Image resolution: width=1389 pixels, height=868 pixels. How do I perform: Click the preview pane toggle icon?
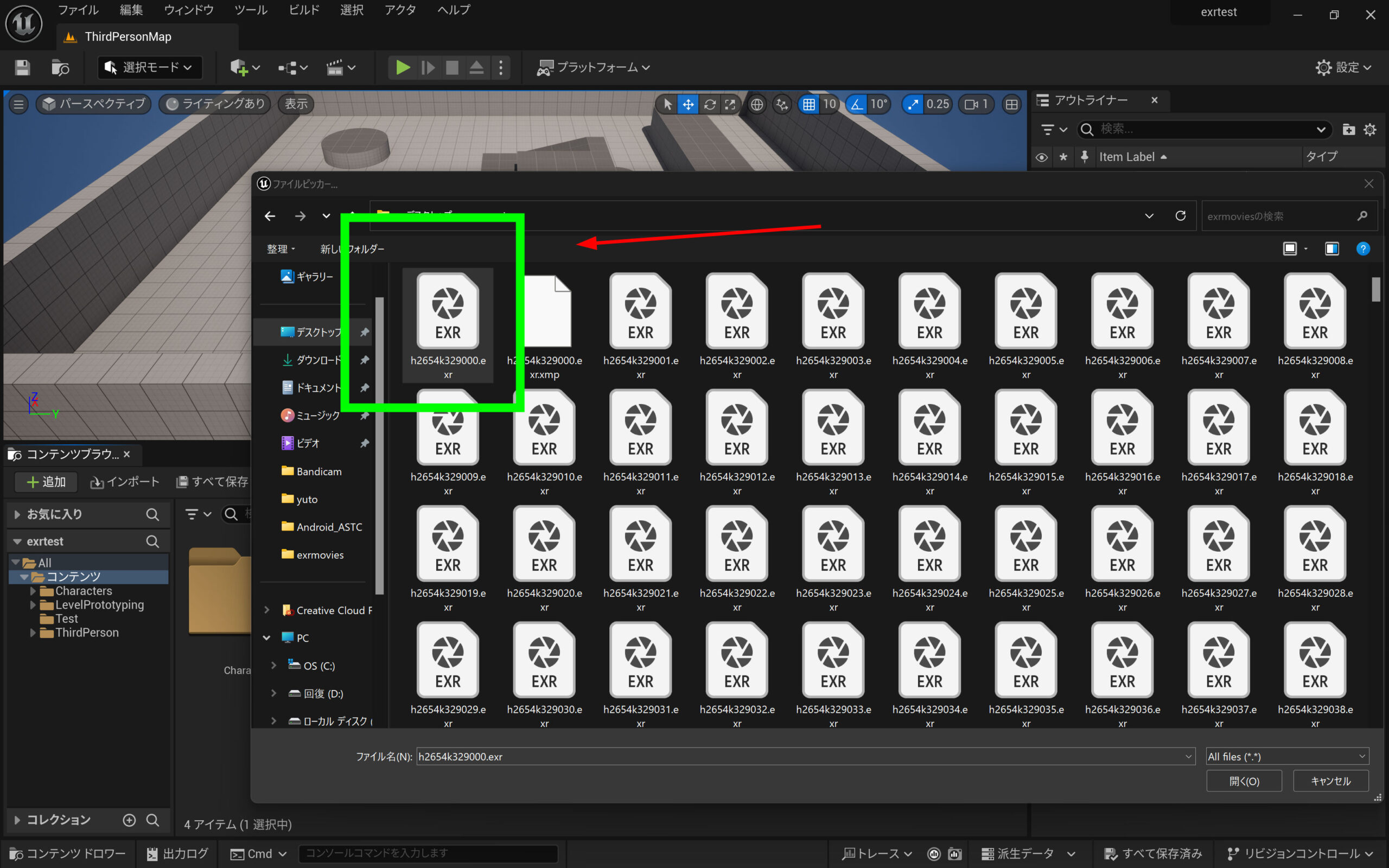click(x=1331, y=248)
